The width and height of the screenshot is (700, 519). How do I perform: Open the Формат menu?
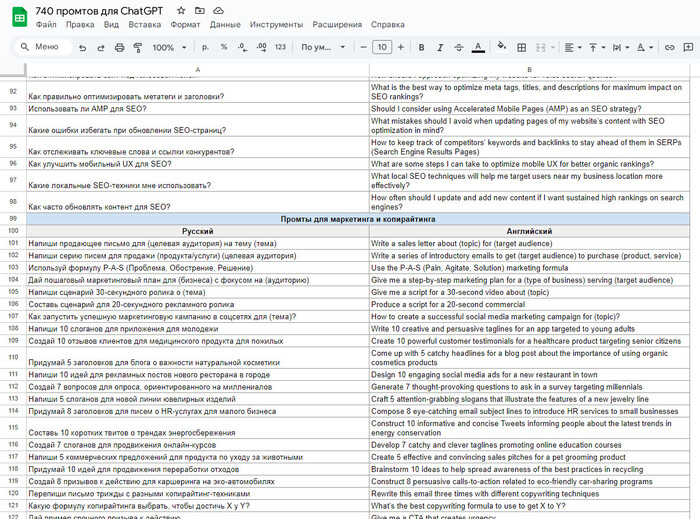point(185,23)
